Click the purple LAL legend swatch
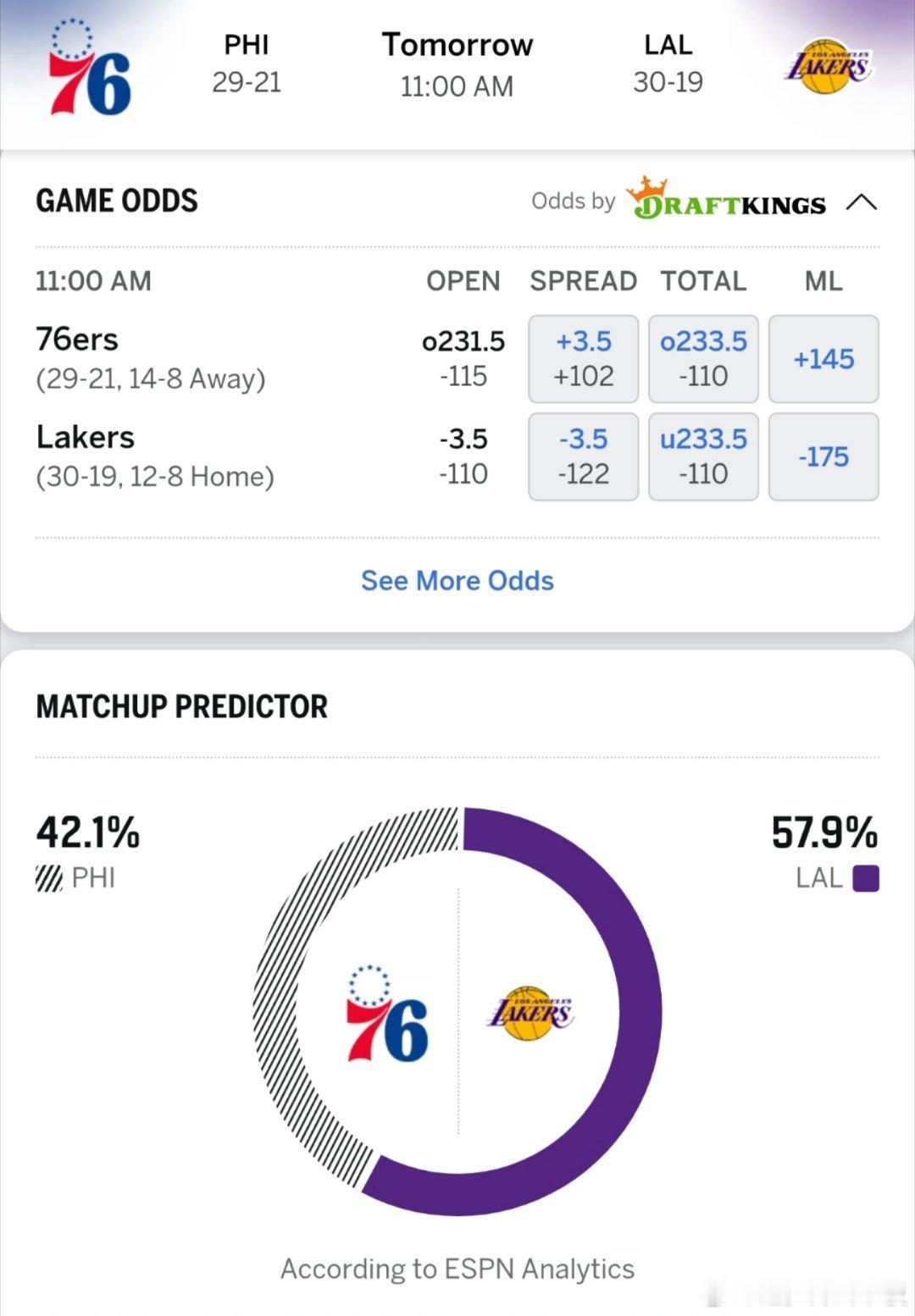This screenshot has width=915, height=1316. [x=865, y=878]
